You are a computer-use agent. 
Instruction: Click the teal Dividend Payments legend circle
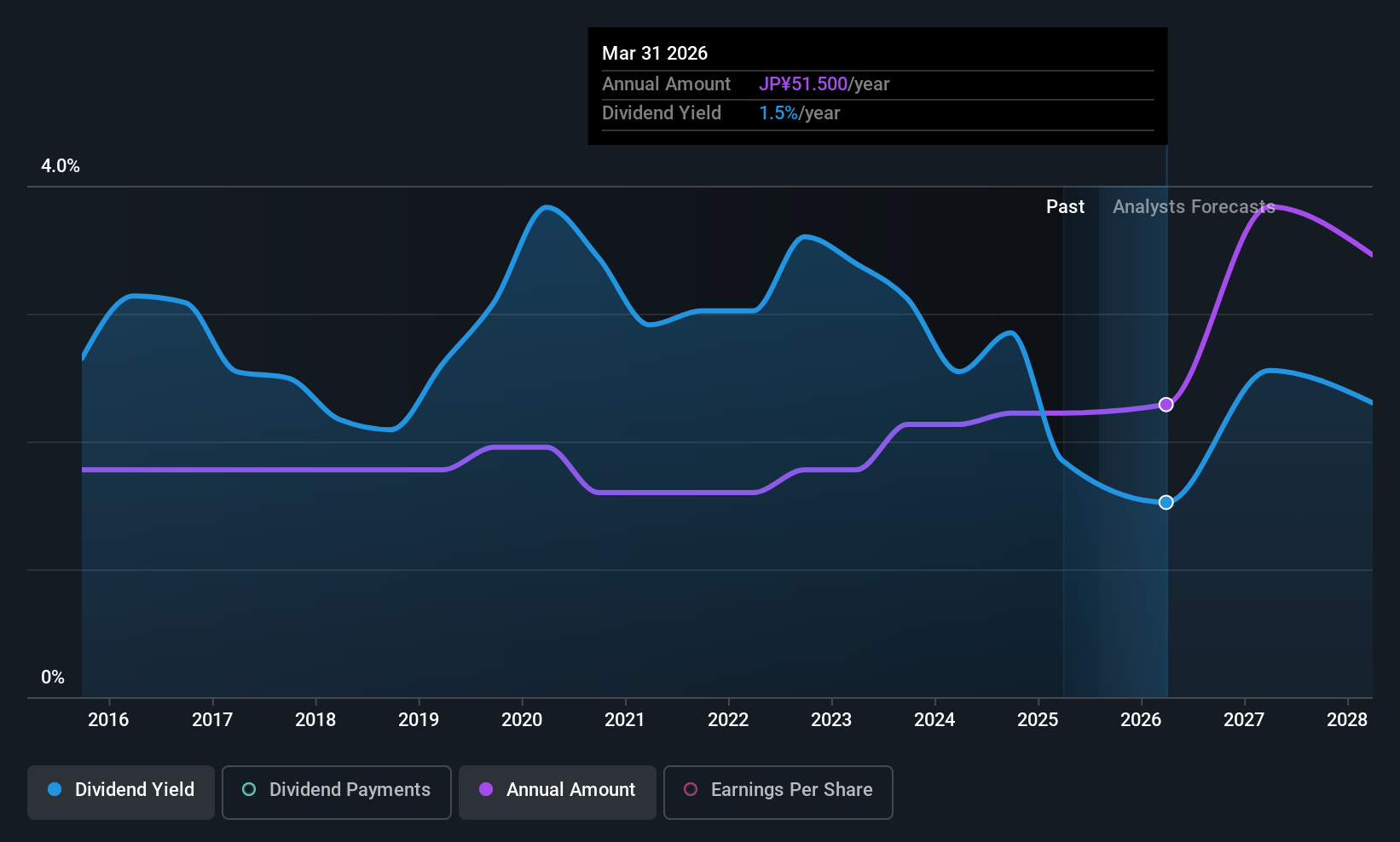249,789
